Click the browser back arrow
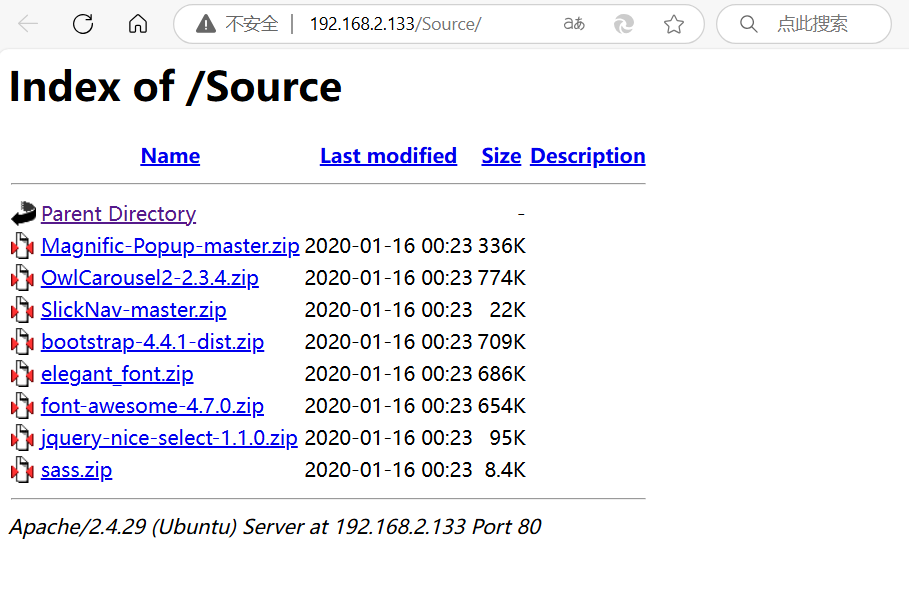The width and height of the screenshot is (909, 590). 28,24
